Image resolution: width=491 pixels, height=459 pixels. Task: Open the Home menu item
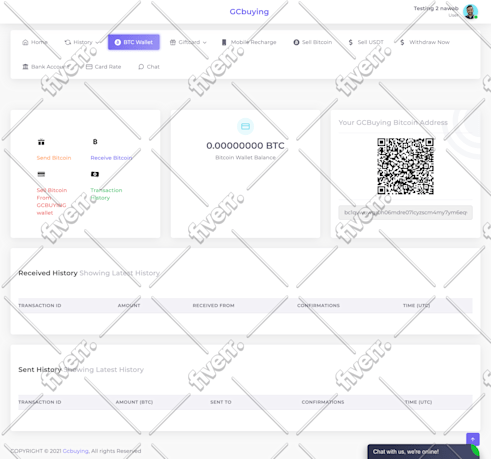click(35, 42)
